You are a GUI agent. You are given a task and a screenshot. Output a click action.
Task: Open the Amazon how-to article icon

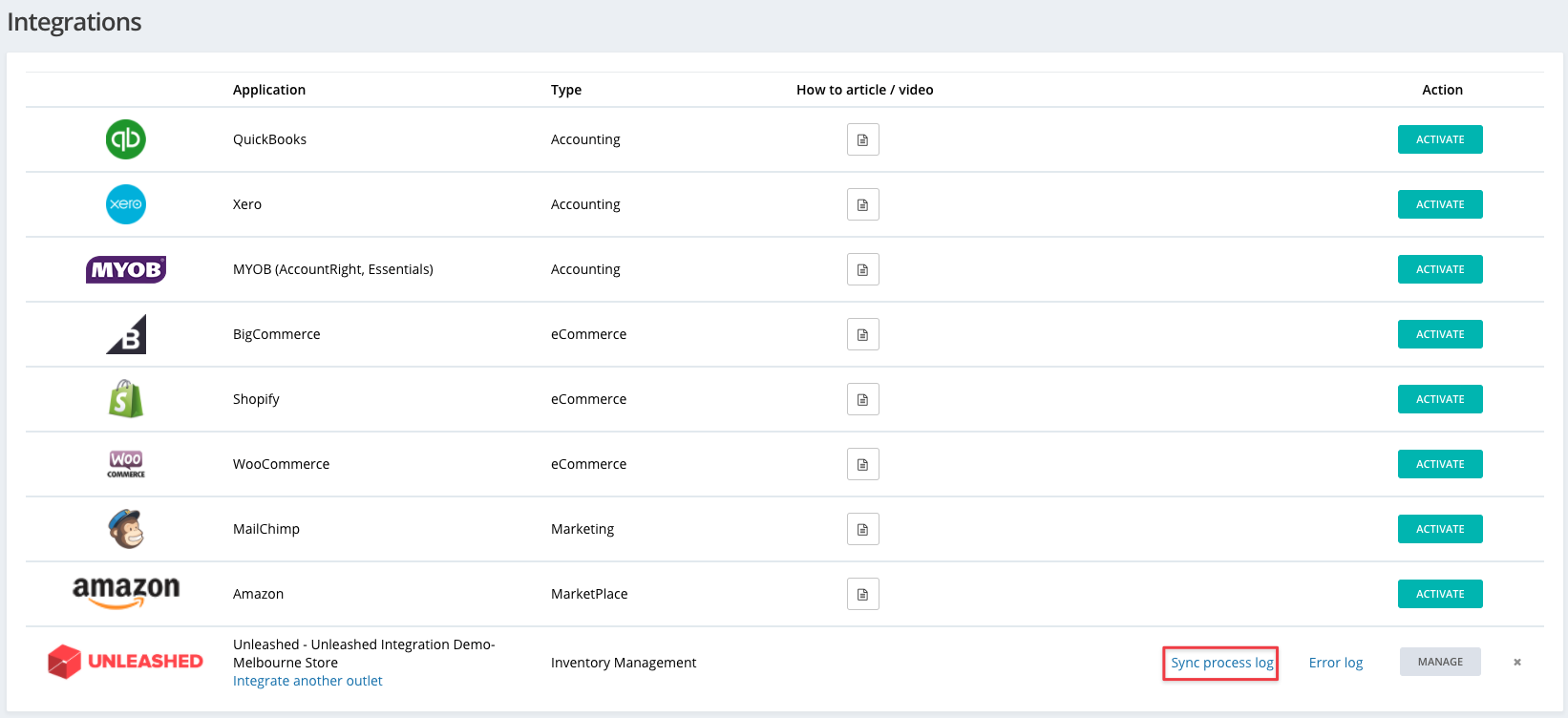click(862, 594)
